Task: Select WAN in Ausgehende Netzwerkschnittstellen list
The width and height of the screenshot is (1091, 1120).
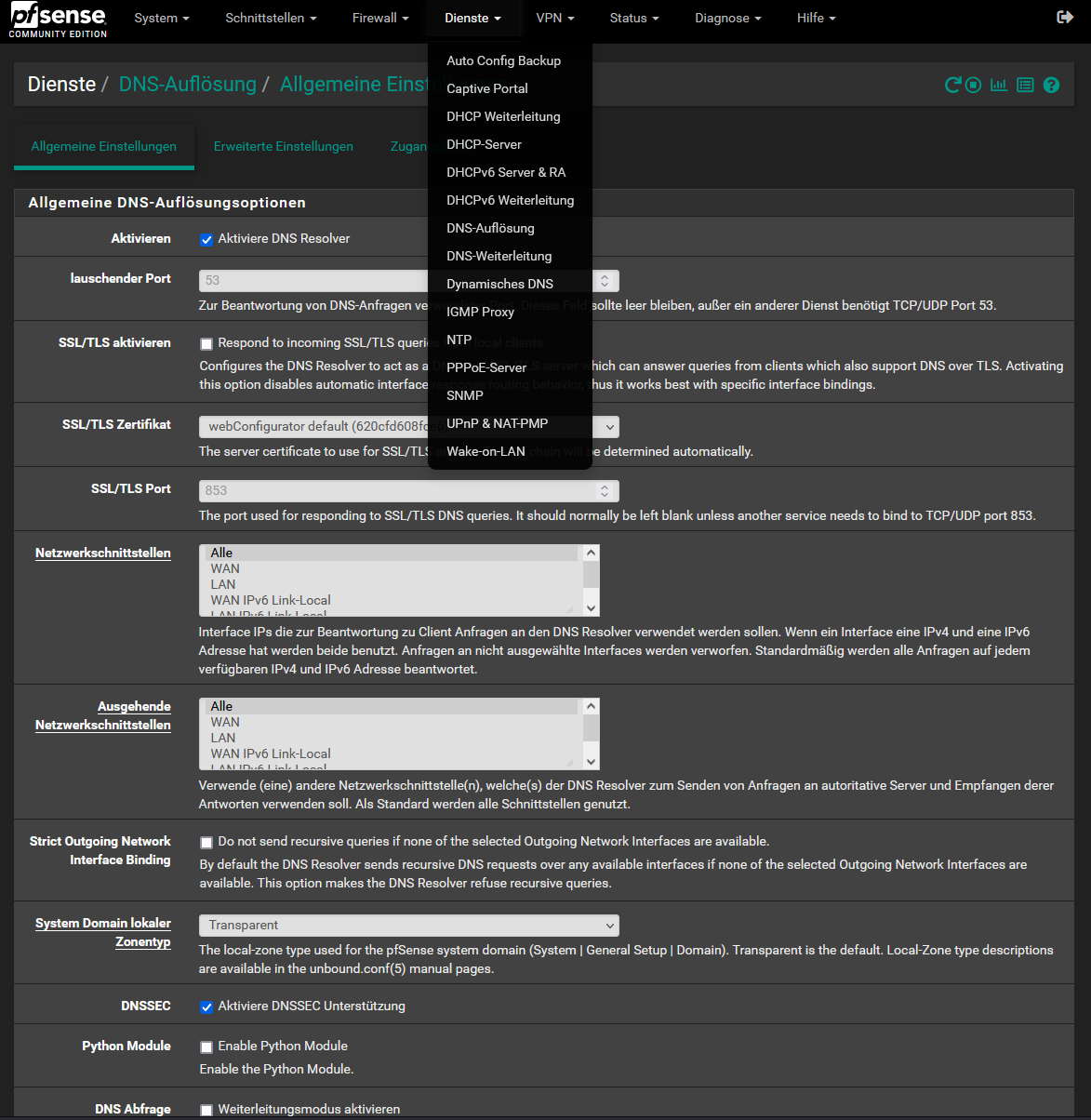Action: pos(392,723)
